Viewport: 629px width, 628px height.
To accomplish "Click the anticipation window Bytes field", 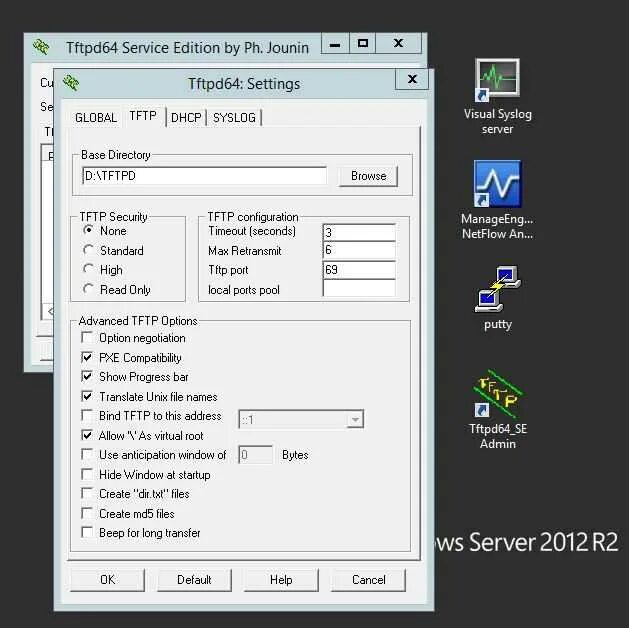I will point(256,455).
